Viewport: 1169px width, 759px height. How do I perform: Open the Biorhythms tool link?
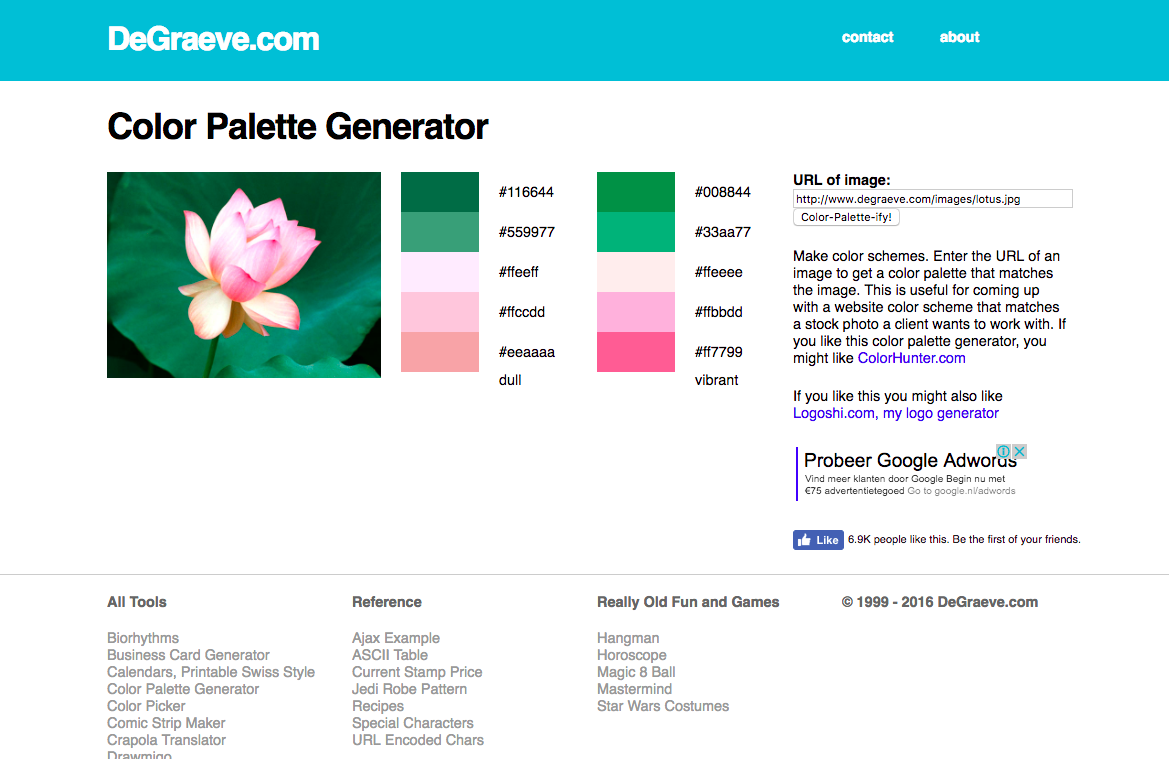pos(143,638)
